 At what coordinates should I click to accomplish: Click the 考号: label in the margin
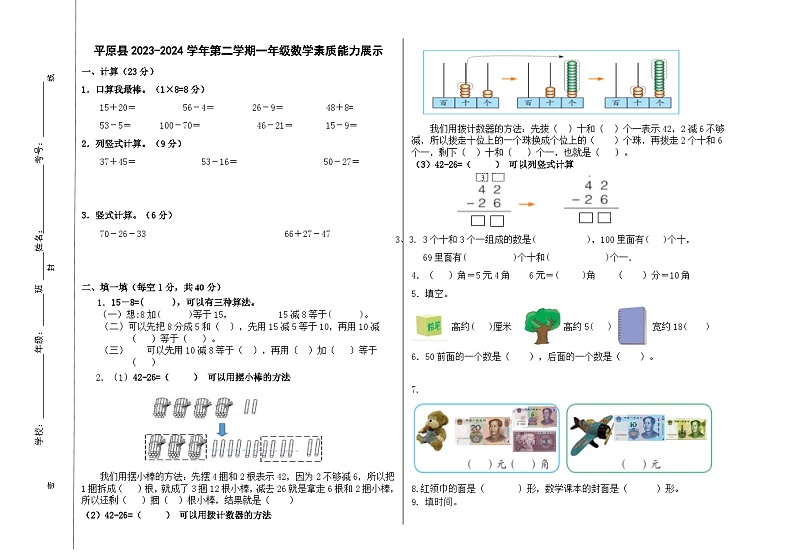[39, 152]
